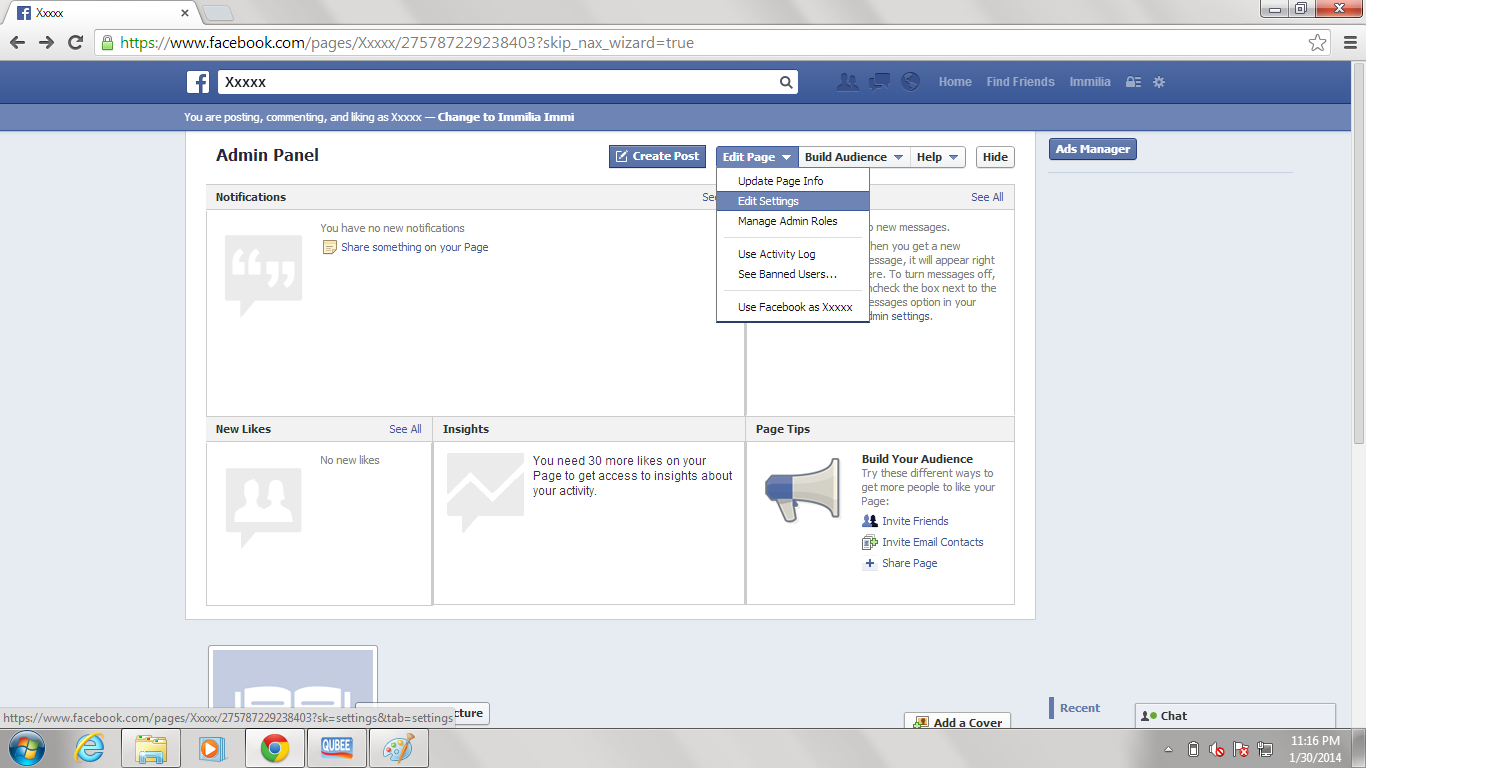Click the Recent timeline link
This screenshot has height=768, width=1494.
[x=1080, y=708]
